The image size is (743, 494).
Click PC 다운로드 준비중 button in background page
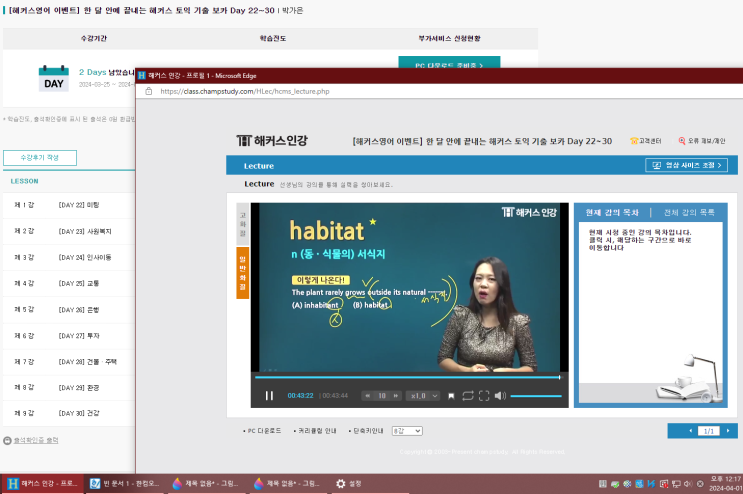(x=449, y=63)
